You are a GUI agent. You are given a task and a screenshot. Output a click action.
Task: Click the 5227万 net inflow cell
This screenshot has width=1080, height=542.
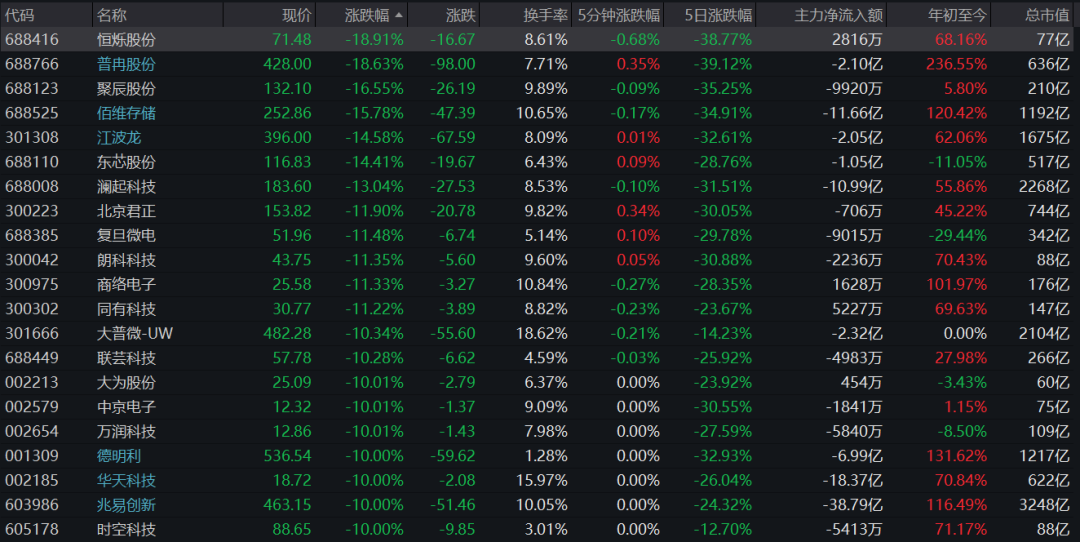858,309
